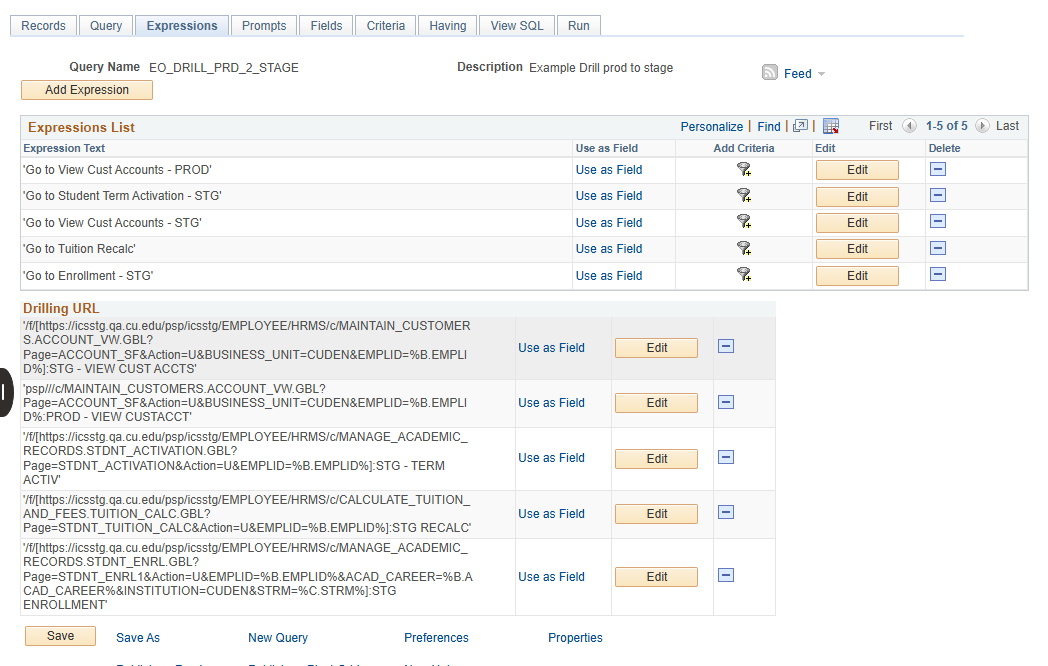Click the Save button

pos(60,636)
